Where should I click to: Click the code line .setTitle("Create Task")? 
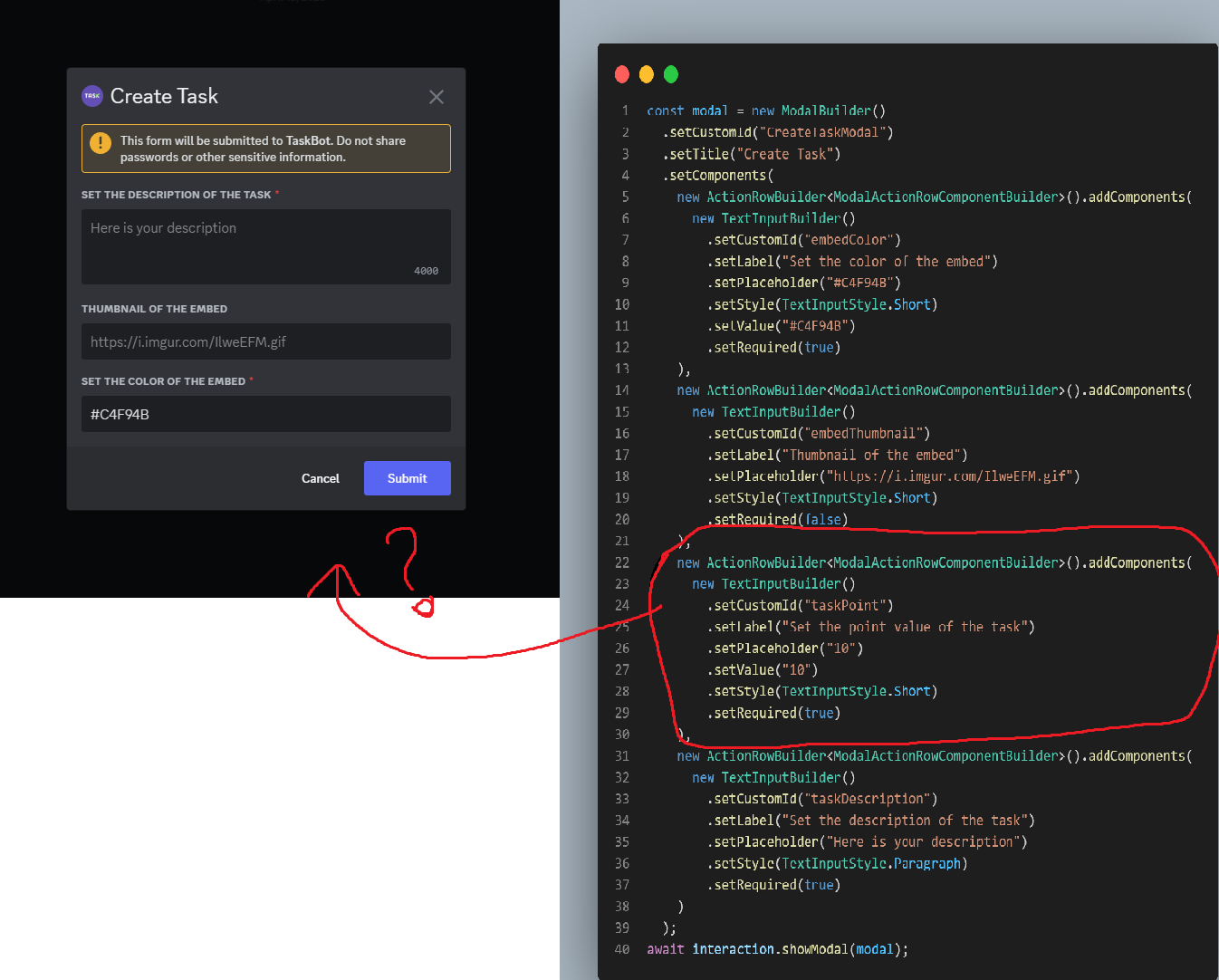tap(752, 154)
